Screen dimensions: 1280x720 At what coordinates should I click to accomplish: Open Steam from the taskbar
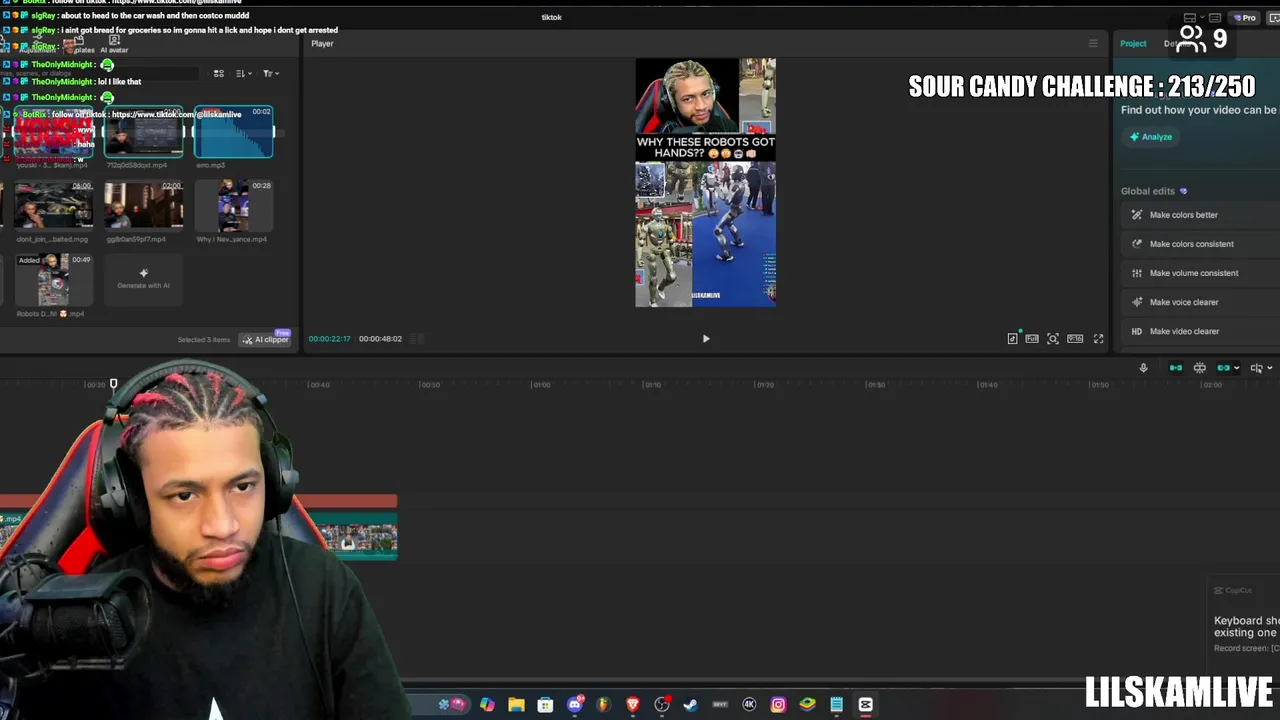click(690, 705)
